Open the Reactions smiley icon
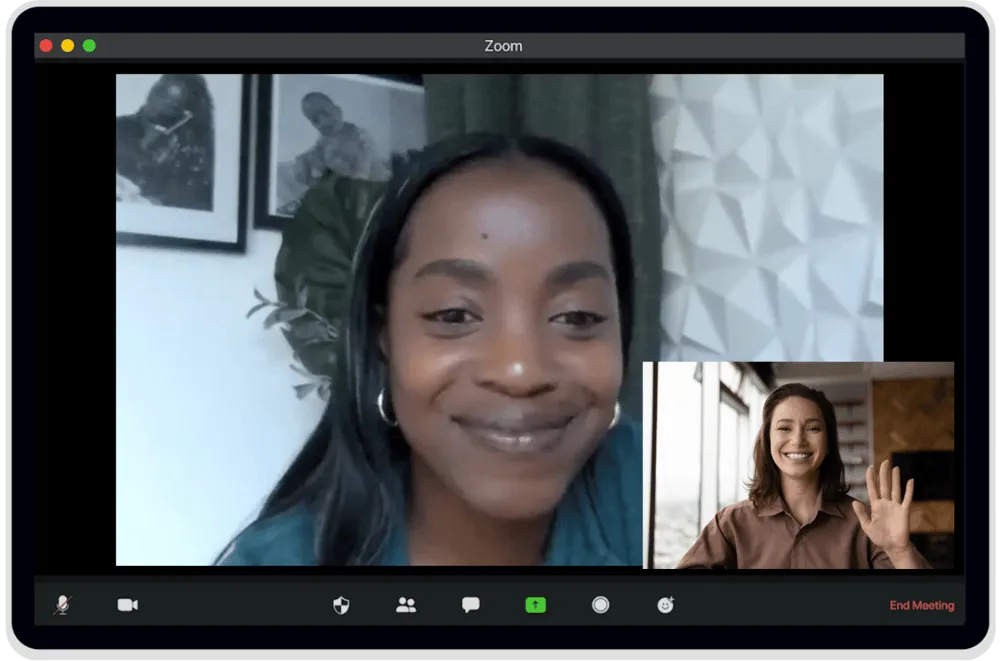The height and width of the screenshot is (661, 1000). [x=665, y=605]
